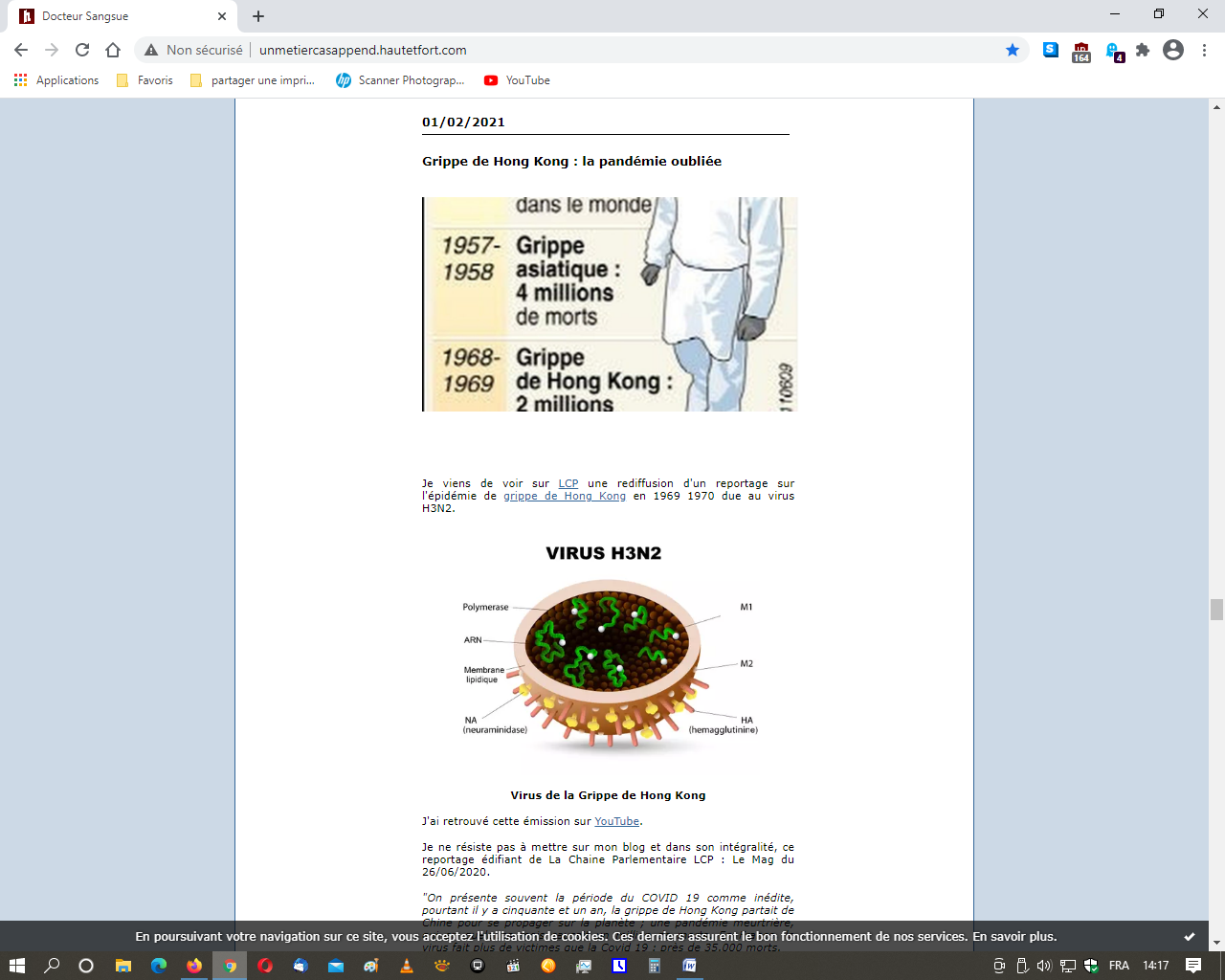Open the Ghostery extension showing 4
The height and width of the screenshot is (980, 1225).
coord(1114,52)
